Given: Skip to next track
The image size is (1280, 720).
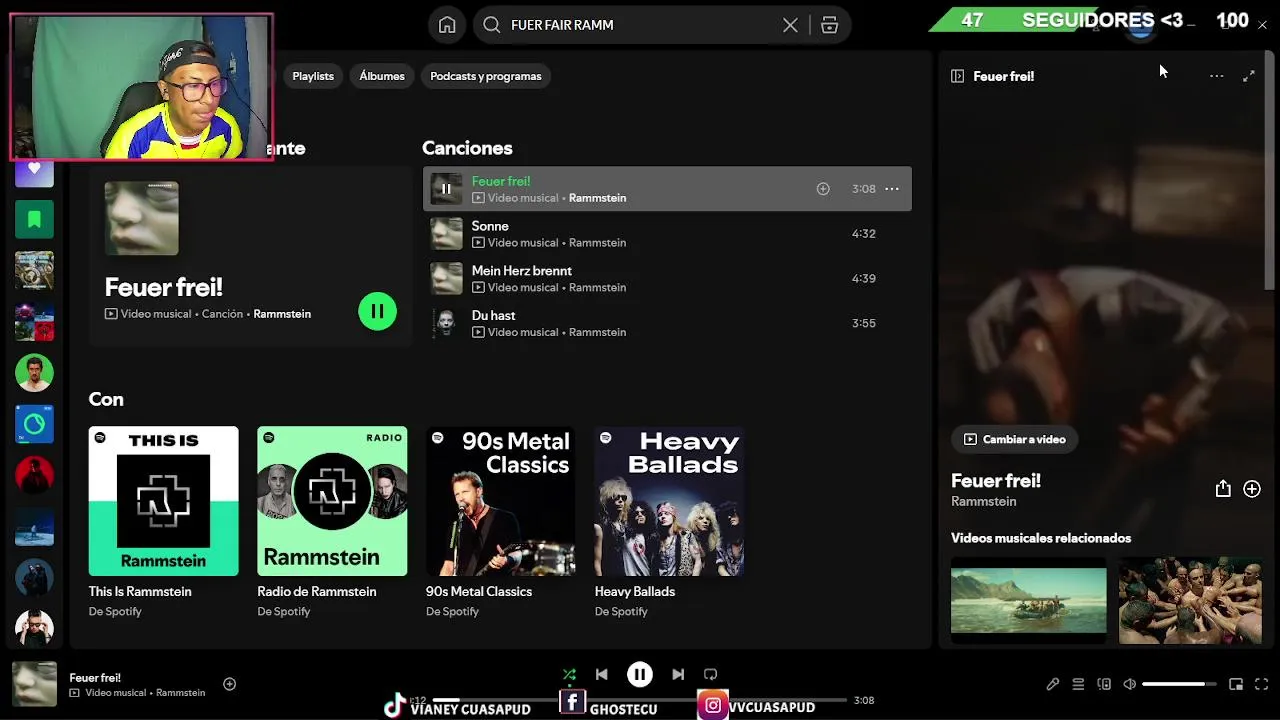Looking at the screenshot, I should pyautogui.click(x=678, y=675).
